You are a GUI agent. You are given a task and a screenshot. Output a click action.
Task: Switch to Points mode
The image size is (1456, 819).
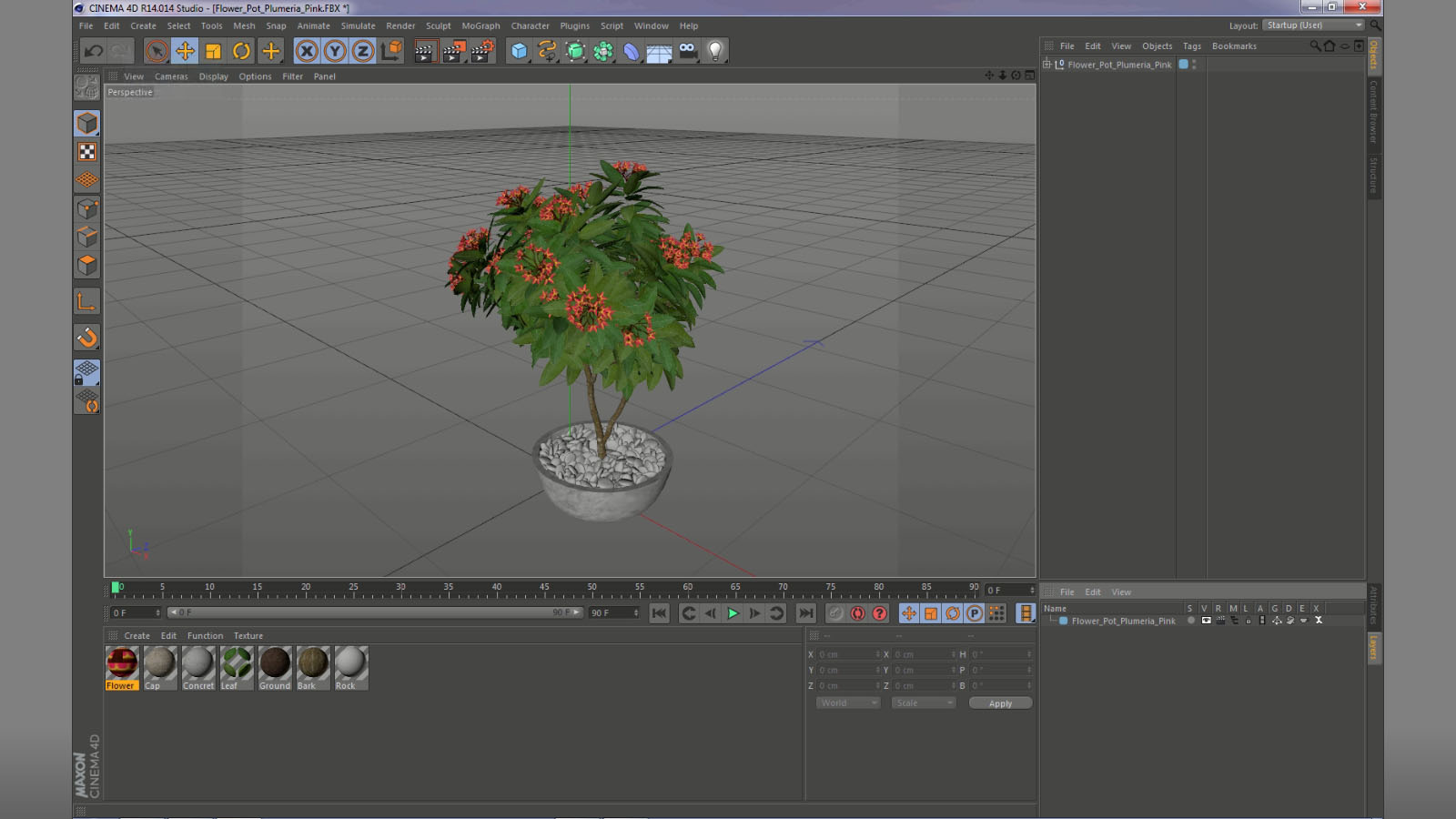(86, 208)
